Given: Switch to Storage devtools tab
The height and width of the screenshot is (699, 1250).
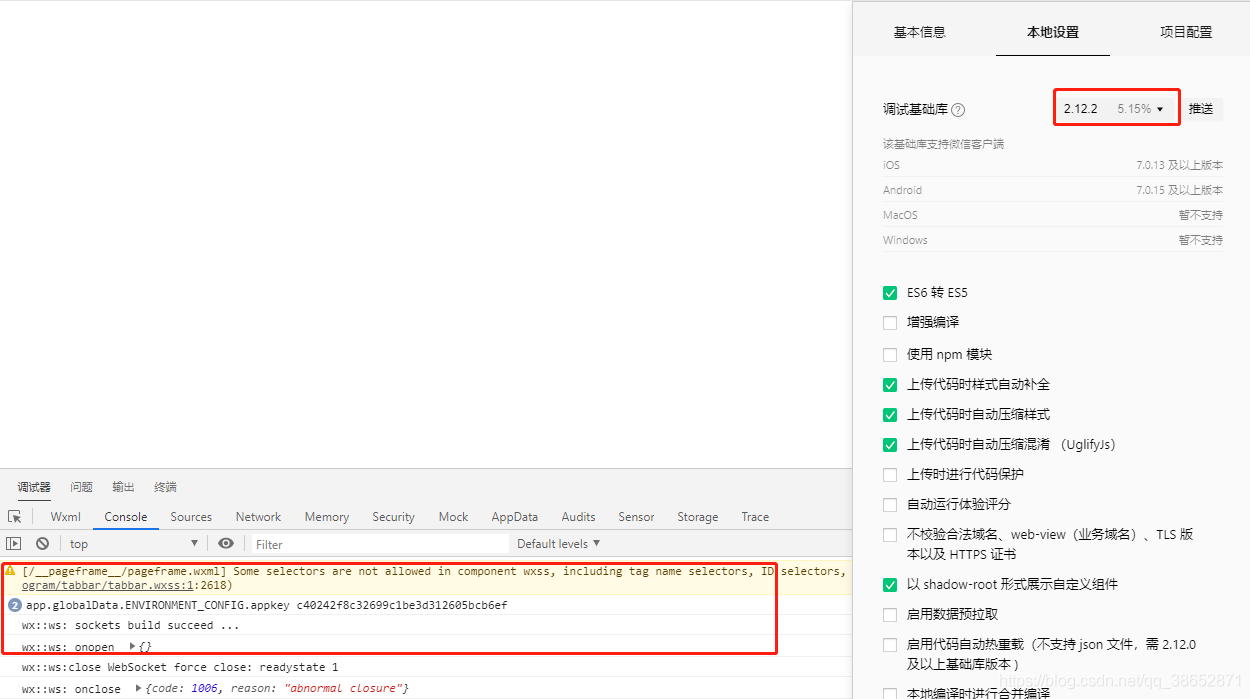Looking at the screenshot, I should click(x=697, y=517).
